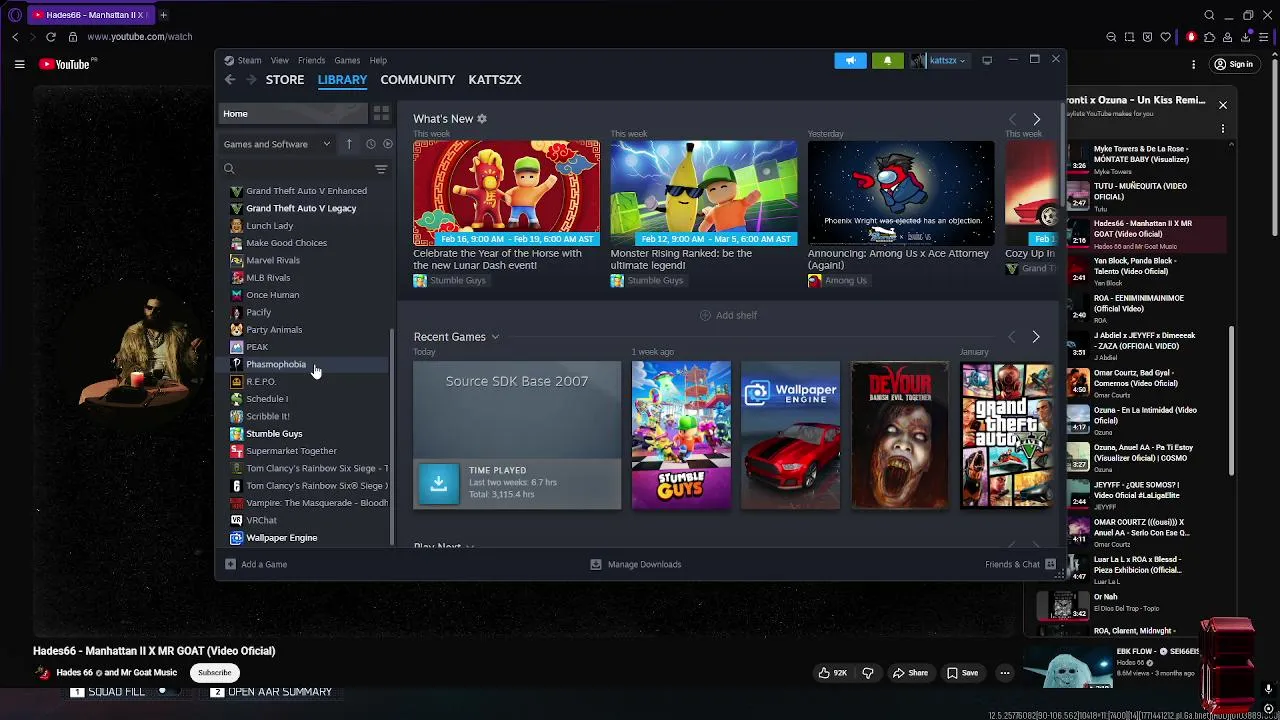
Task: Save the YouTube video to playlist
Action: (x=962, y=673)
